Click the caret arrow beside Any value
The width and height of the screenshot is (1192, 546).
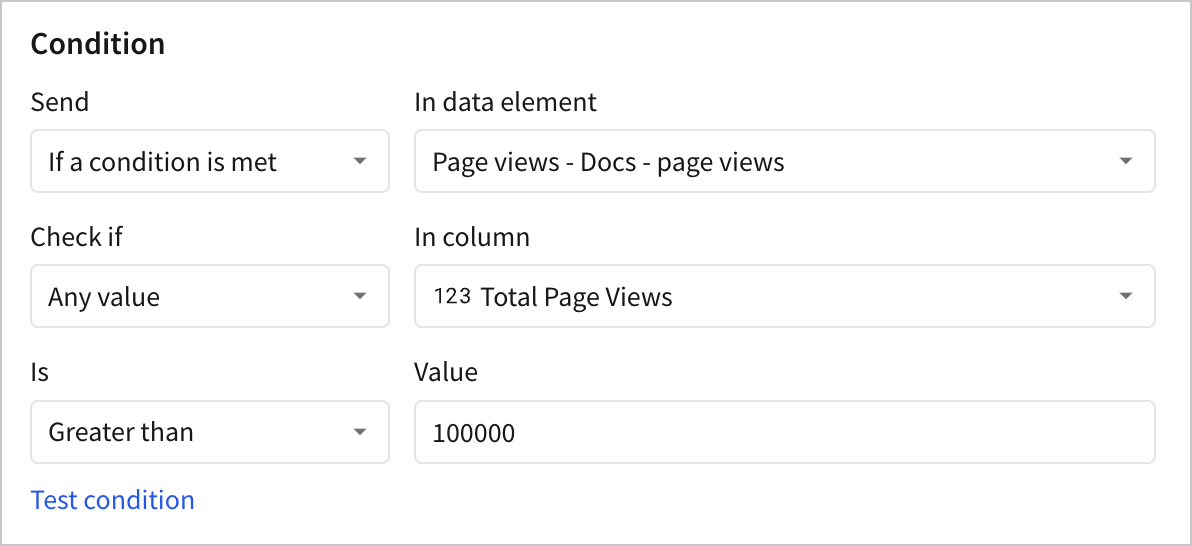pos(360,297)
